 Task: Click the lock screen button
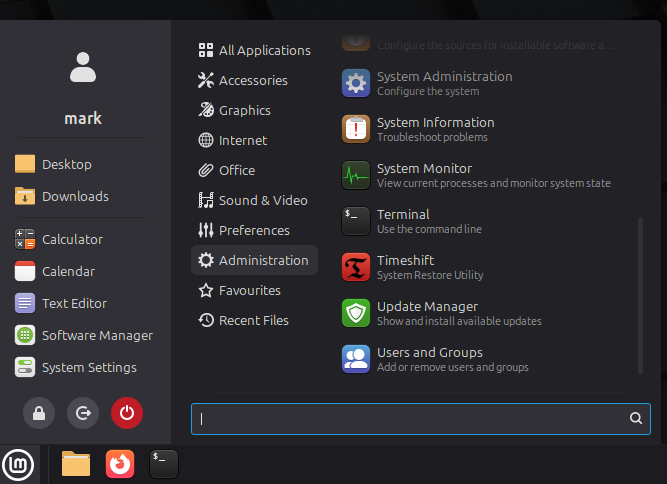point(39,413)
